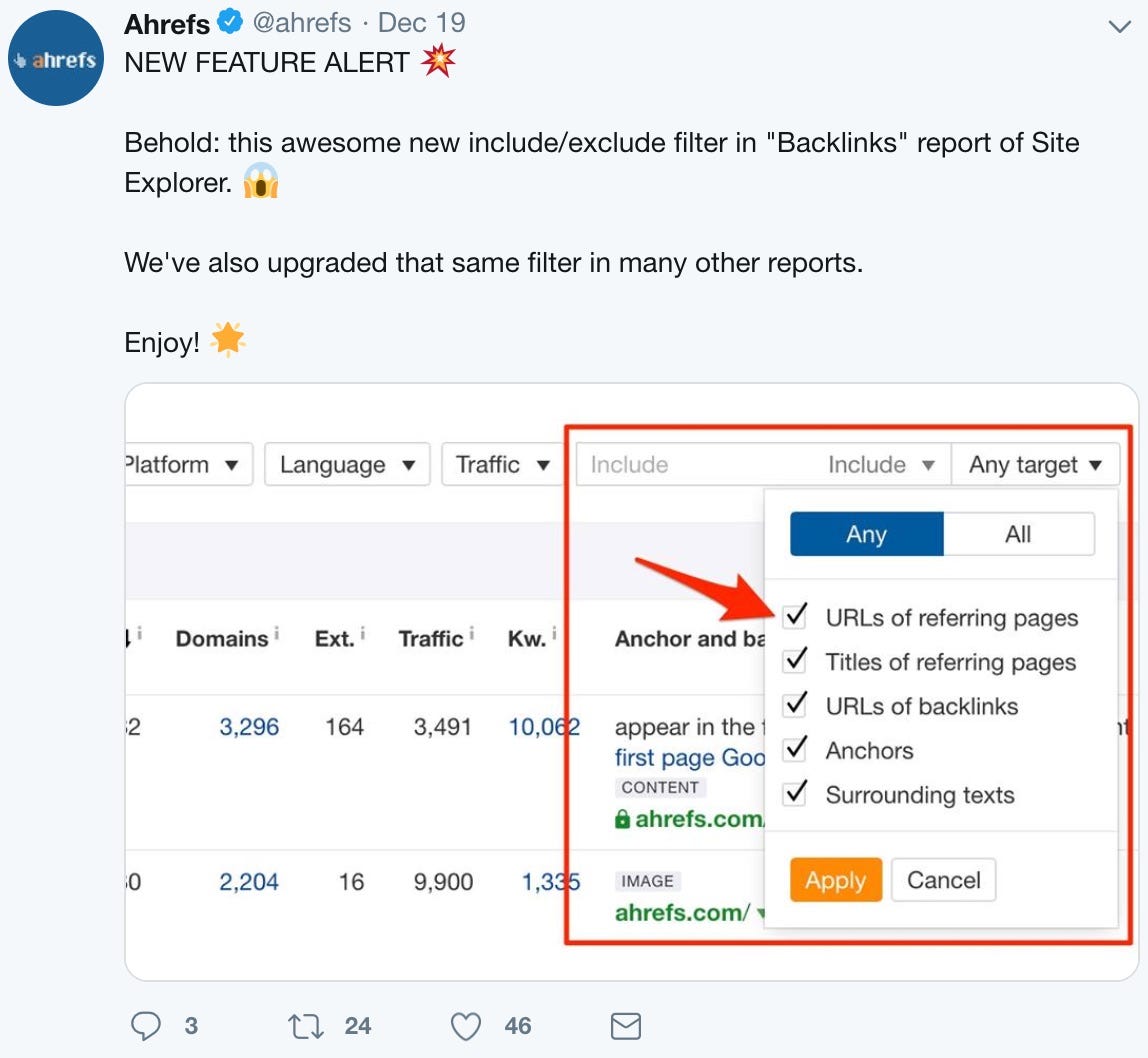Open the @ahrefs handle link
Viewport: 1148px width, 1058px height.
click(x=301, y=22)
